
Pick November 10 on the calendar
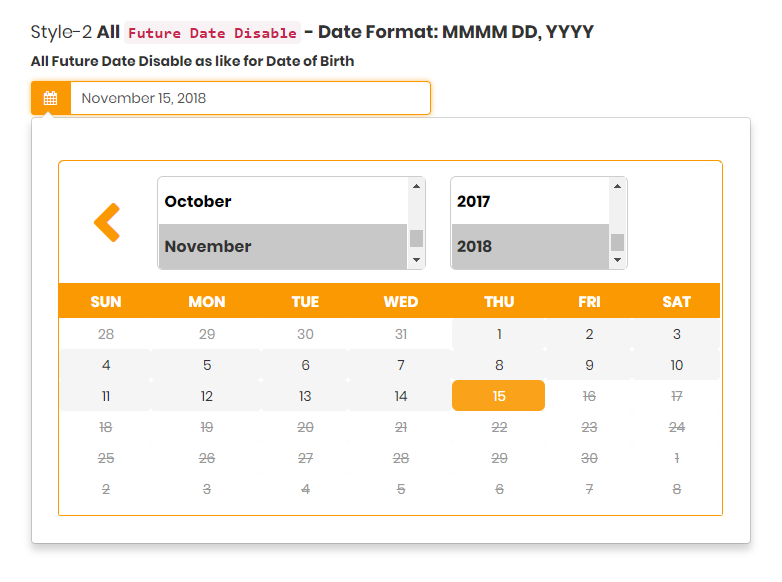pyautogui.click(x=676, y=365)
